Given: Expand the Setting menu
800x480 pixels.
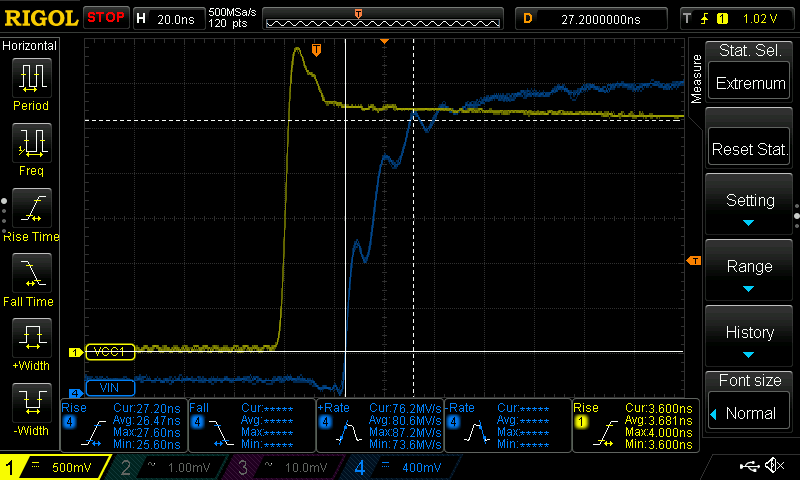Looking at the screenshot, I should pyautogui.click(x=749, y=205).
